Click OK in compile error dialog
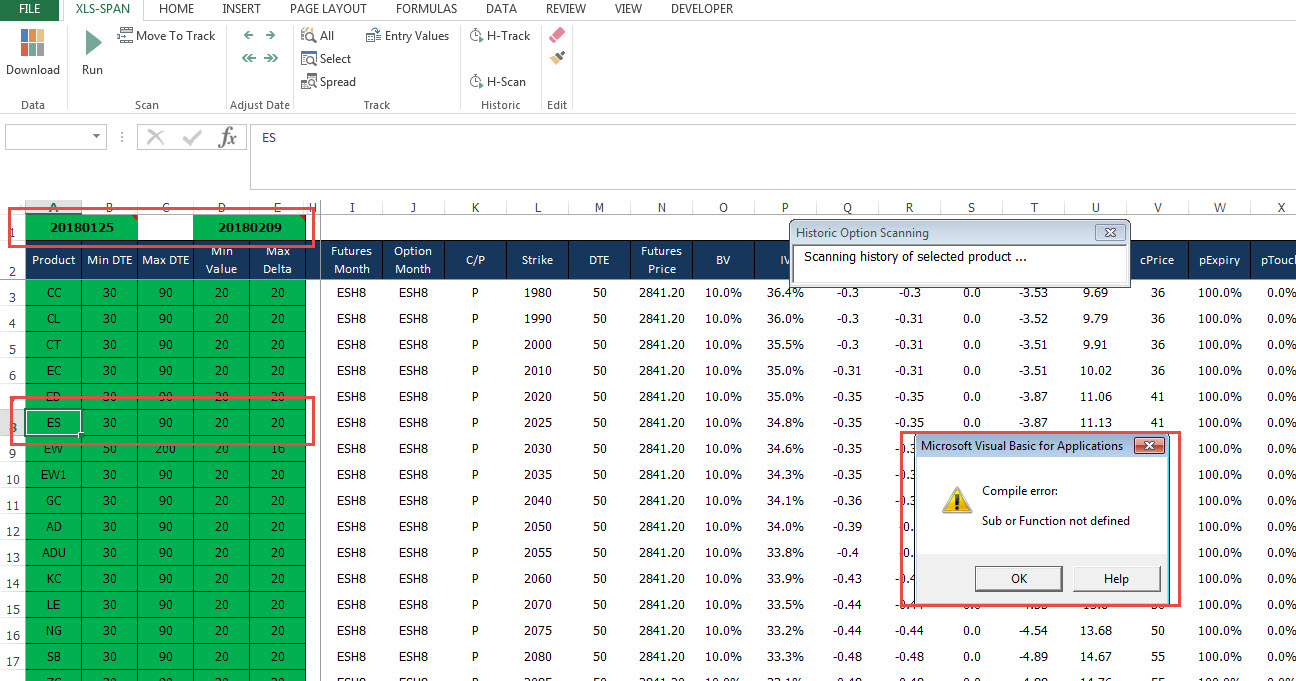1296x681 pixels. (1019, 578)
